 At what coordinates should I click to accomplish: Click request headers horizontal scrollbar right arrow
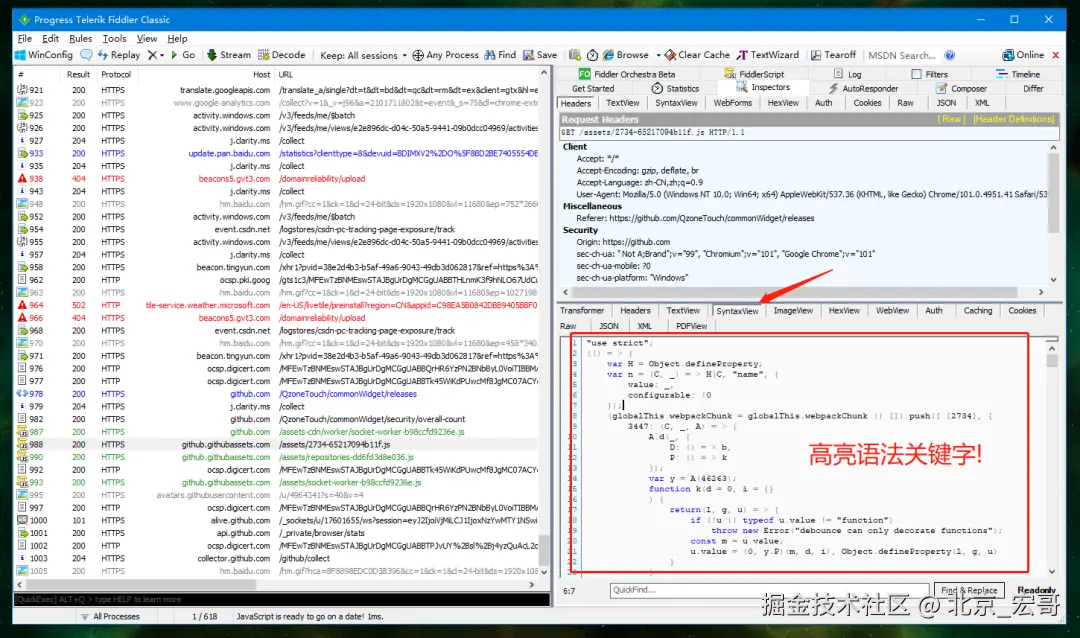tap(1041, 292)
